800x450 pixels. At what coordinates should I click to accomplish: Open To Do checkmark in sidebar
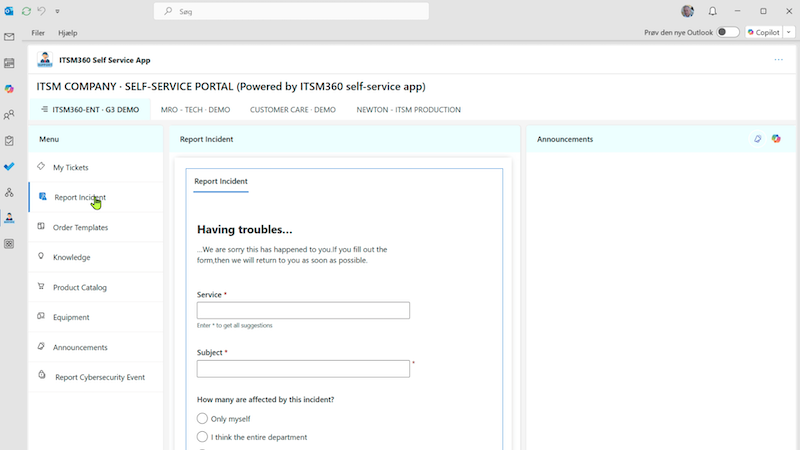click(9, 166)
